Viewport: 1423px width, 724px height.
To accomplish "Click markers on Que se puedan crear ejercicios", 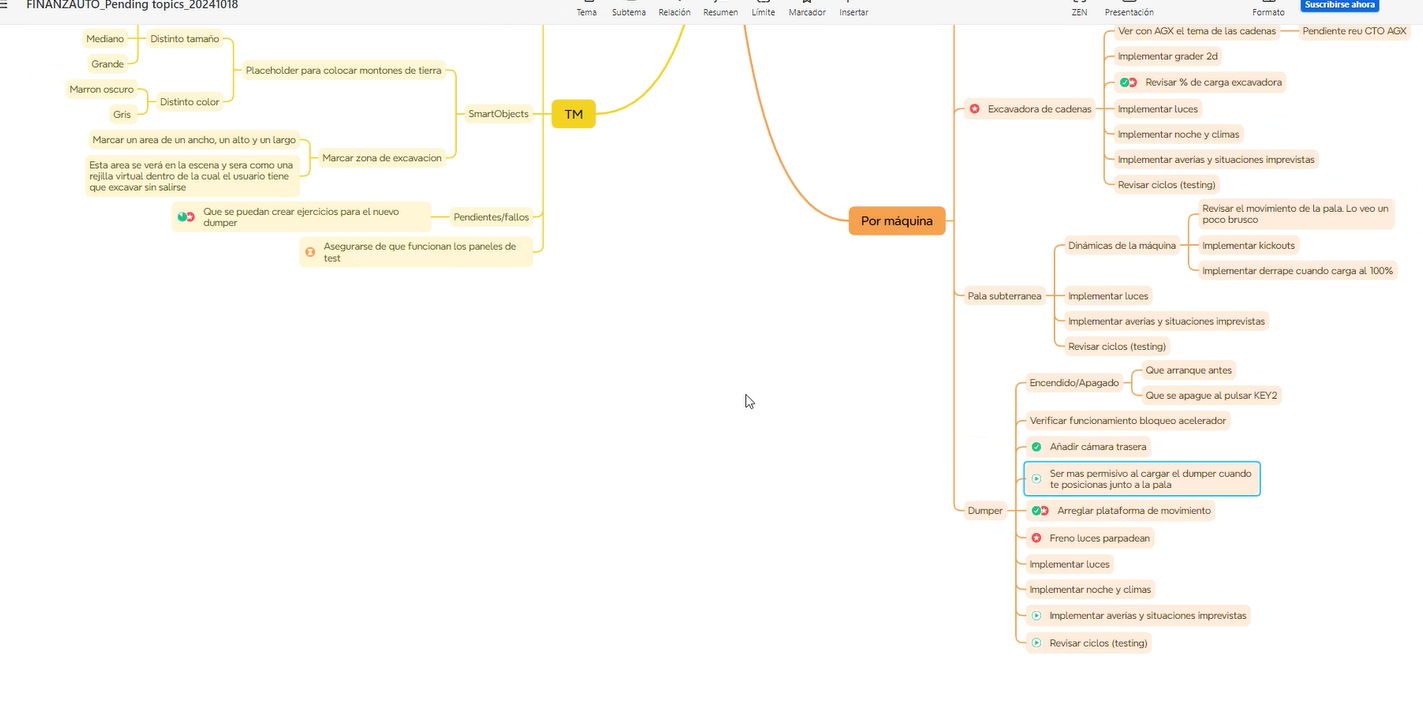I will tap(186, 217).
